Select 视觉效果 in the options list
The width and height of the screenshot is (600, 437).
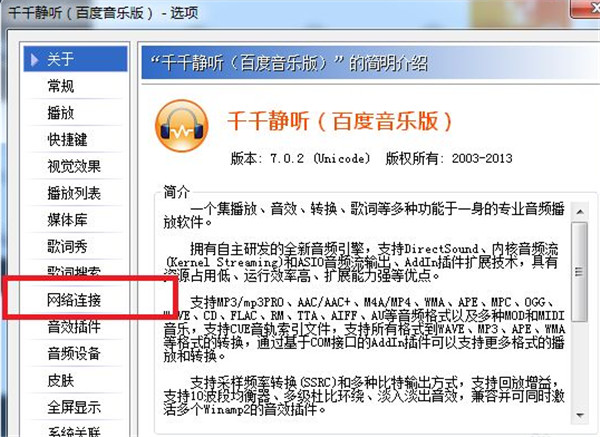pyautogui.click(x=75, y=166)
